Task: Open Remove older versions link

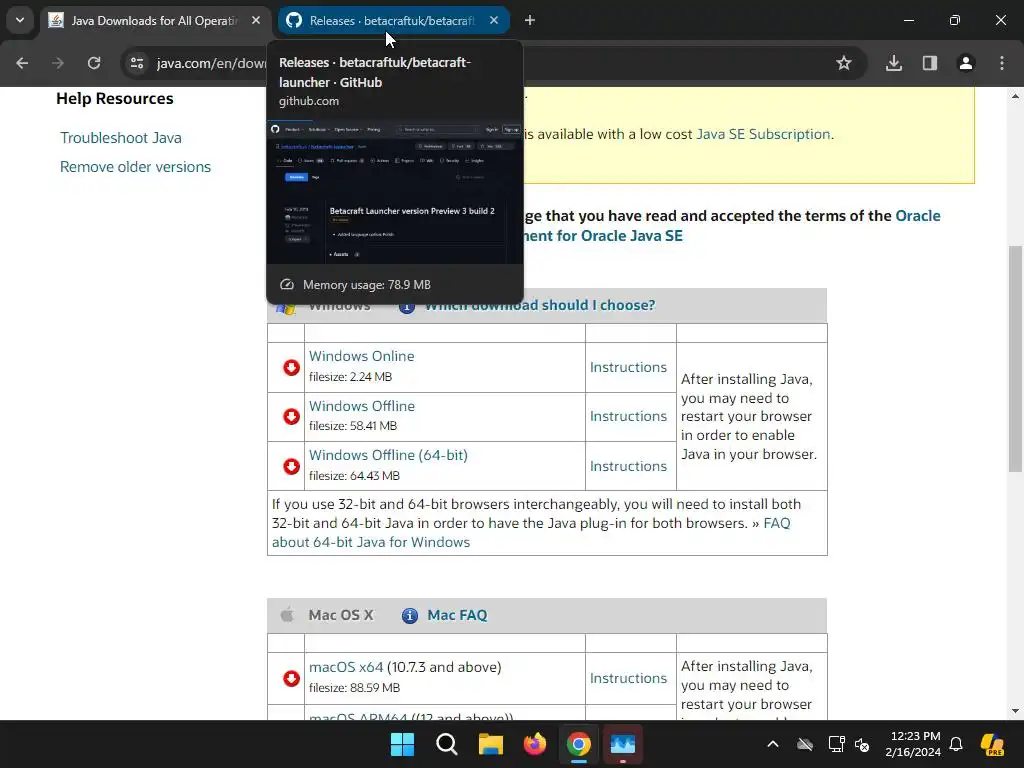Action: coord(135,167)
